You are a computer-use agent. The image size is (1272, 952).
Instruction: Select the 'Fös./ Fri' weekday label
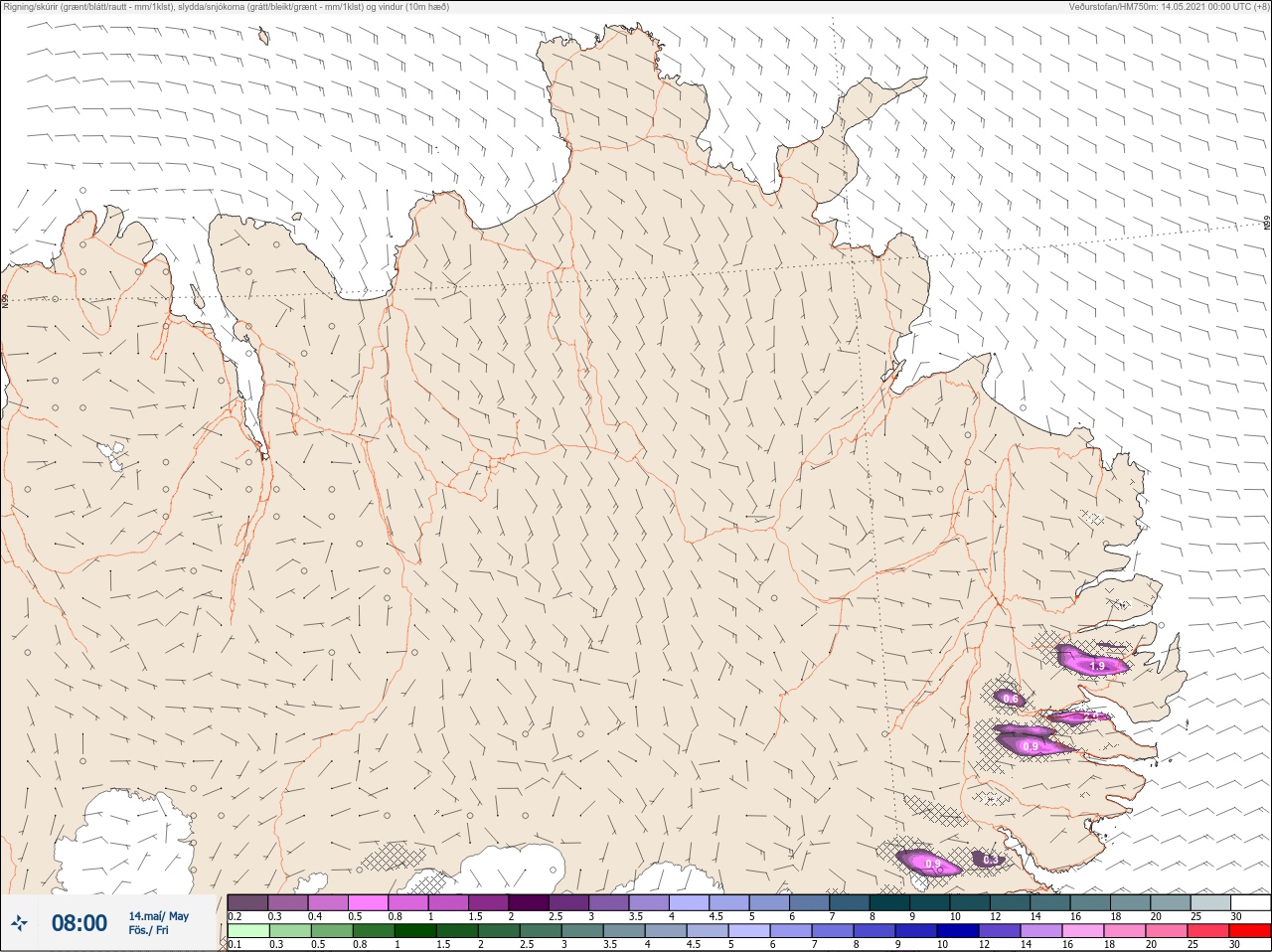pyautogui.click(x=148, y=931)
